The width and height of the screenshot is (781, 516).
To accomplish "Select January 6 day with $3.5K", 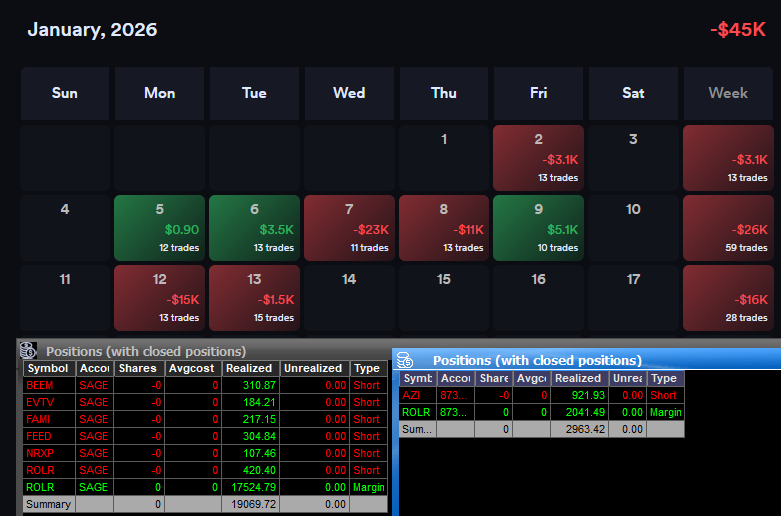I will (x=254, y=228).
